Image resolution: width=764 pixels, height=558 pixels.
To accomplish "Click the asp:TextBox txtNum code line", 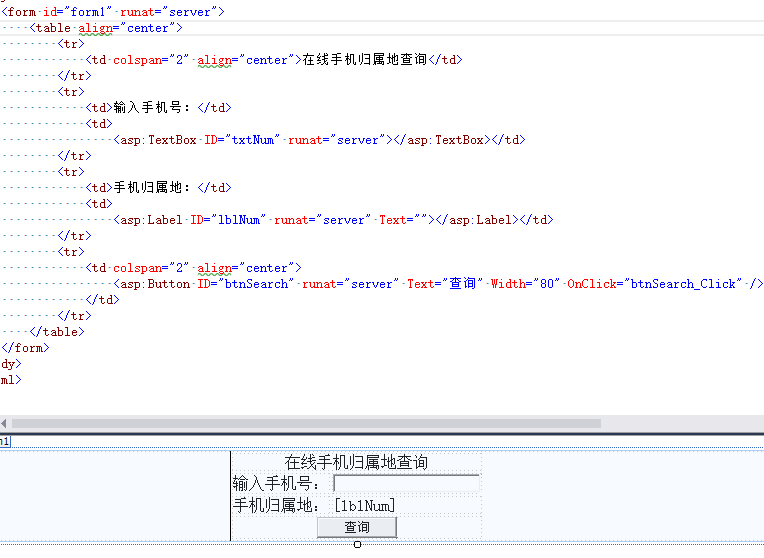I will click(319, 140).
